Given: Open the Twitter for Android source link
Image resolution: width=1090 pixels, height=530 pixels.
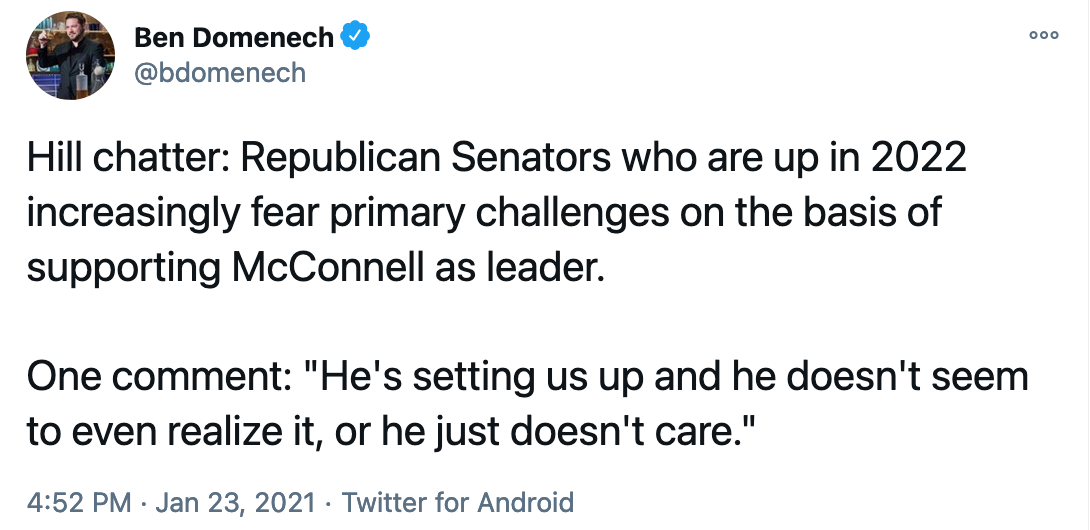Looking at the screenshot, I should point(457,501).
